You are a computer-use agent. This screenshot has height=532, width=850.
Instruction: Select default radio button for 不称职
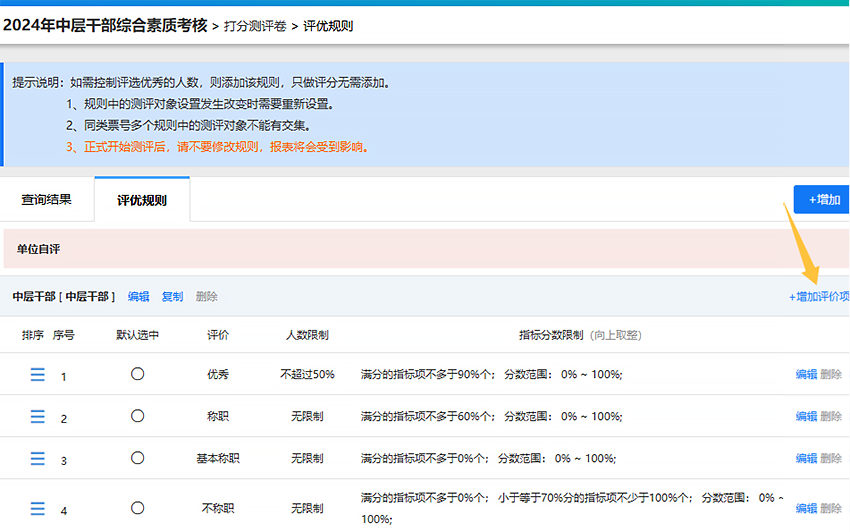(138, 508)
